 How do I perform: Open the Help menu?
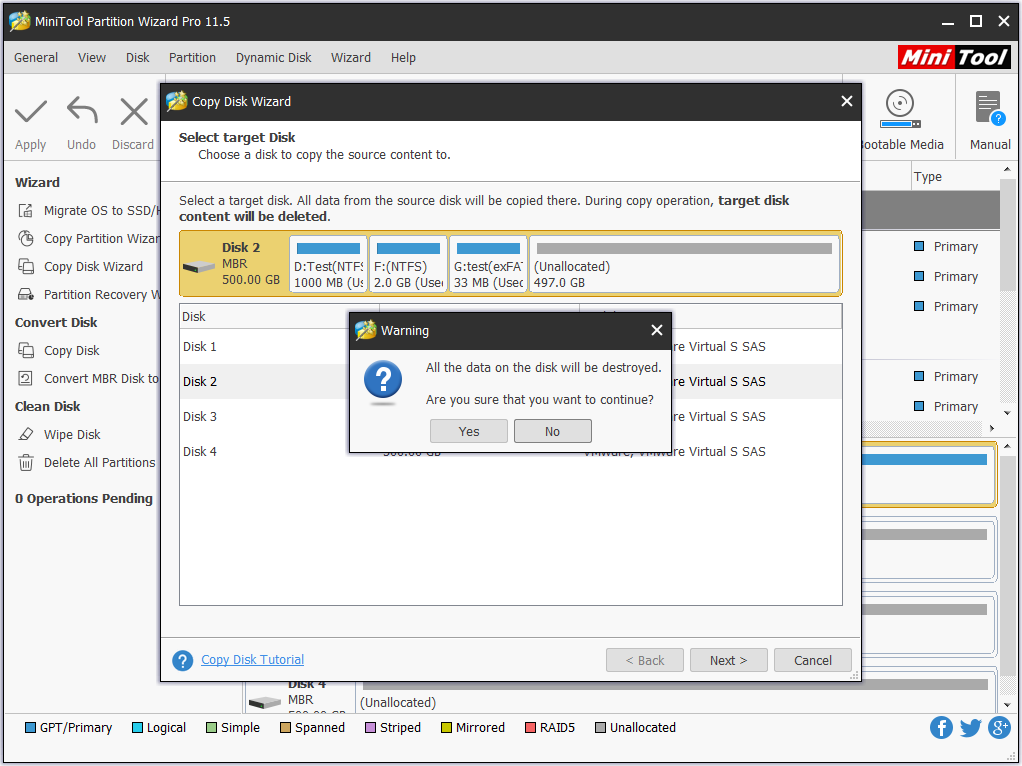tap(403, 57)
